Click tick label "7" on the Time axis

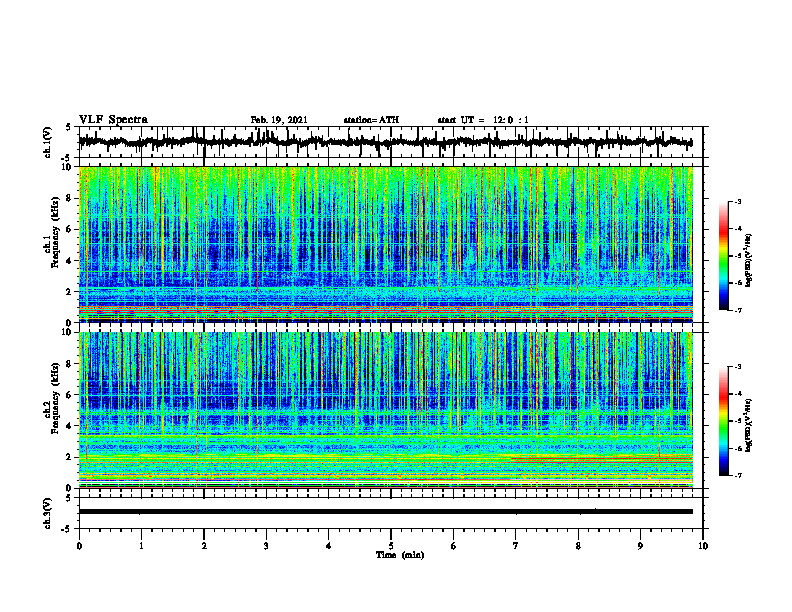pos(516,546)
